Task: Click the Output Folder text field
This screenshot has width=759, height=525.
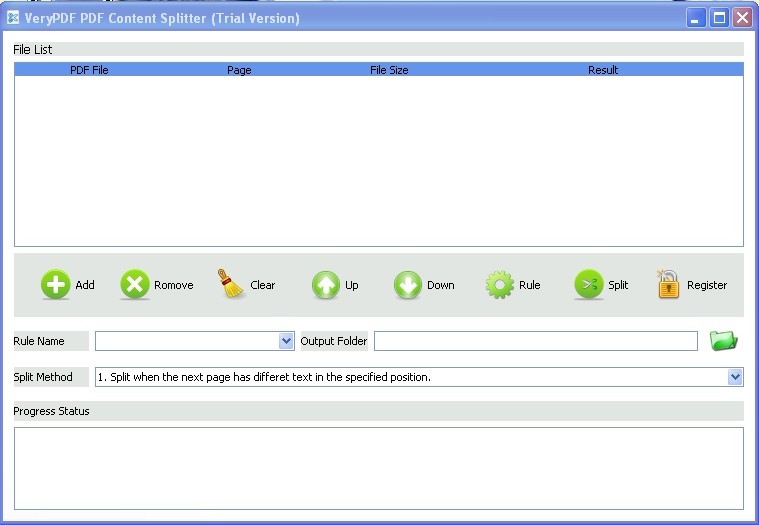Action: 536,341
